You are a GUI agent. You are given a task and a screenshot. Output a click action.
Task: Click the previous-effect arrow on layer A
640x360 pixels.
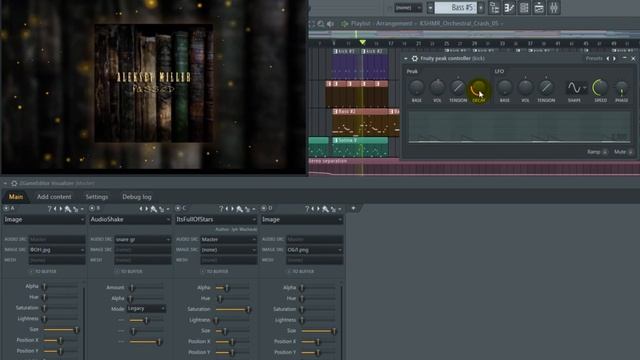[x=55, y=209]
